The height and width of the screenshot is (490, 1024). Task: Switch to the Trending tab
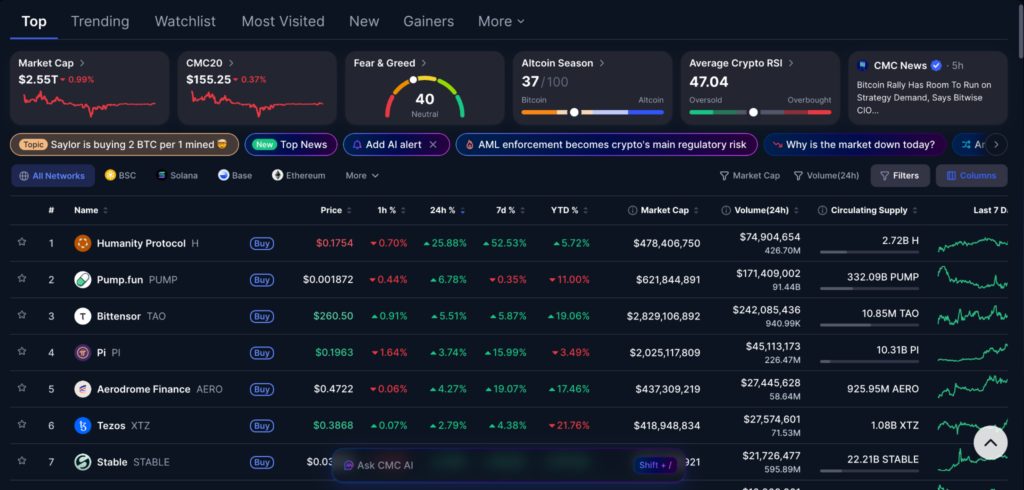tap(100, 21)
